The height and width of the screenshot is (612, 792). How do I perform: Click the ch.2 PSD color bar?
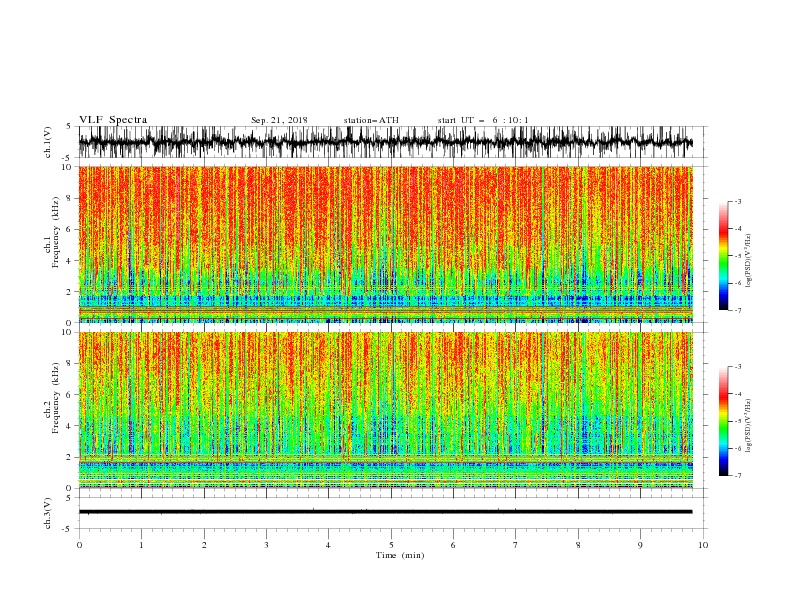[723, 421]
